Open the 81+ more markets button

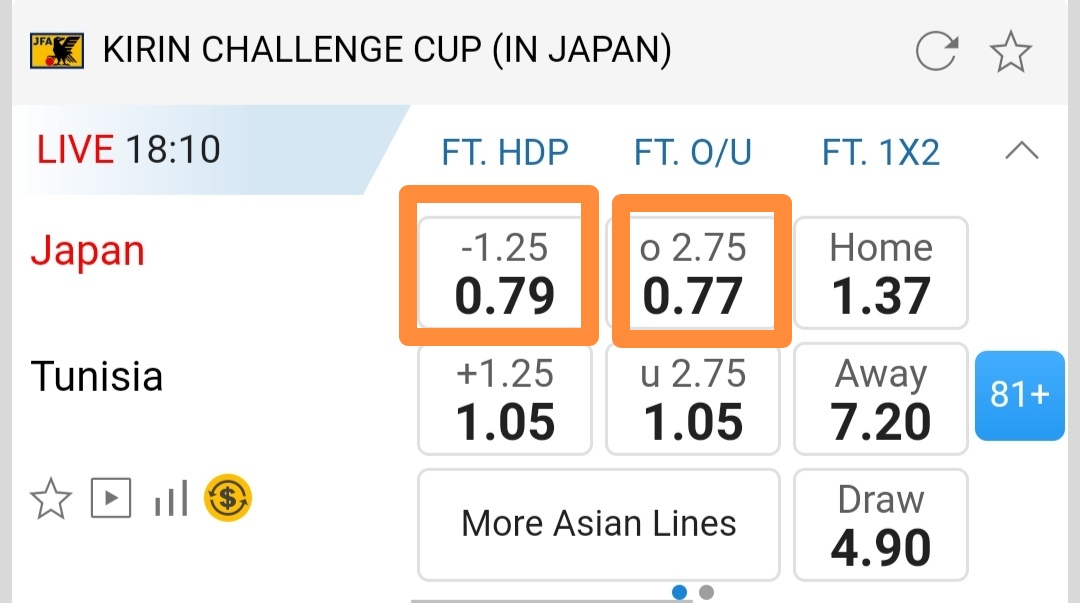click(1019, 396)
